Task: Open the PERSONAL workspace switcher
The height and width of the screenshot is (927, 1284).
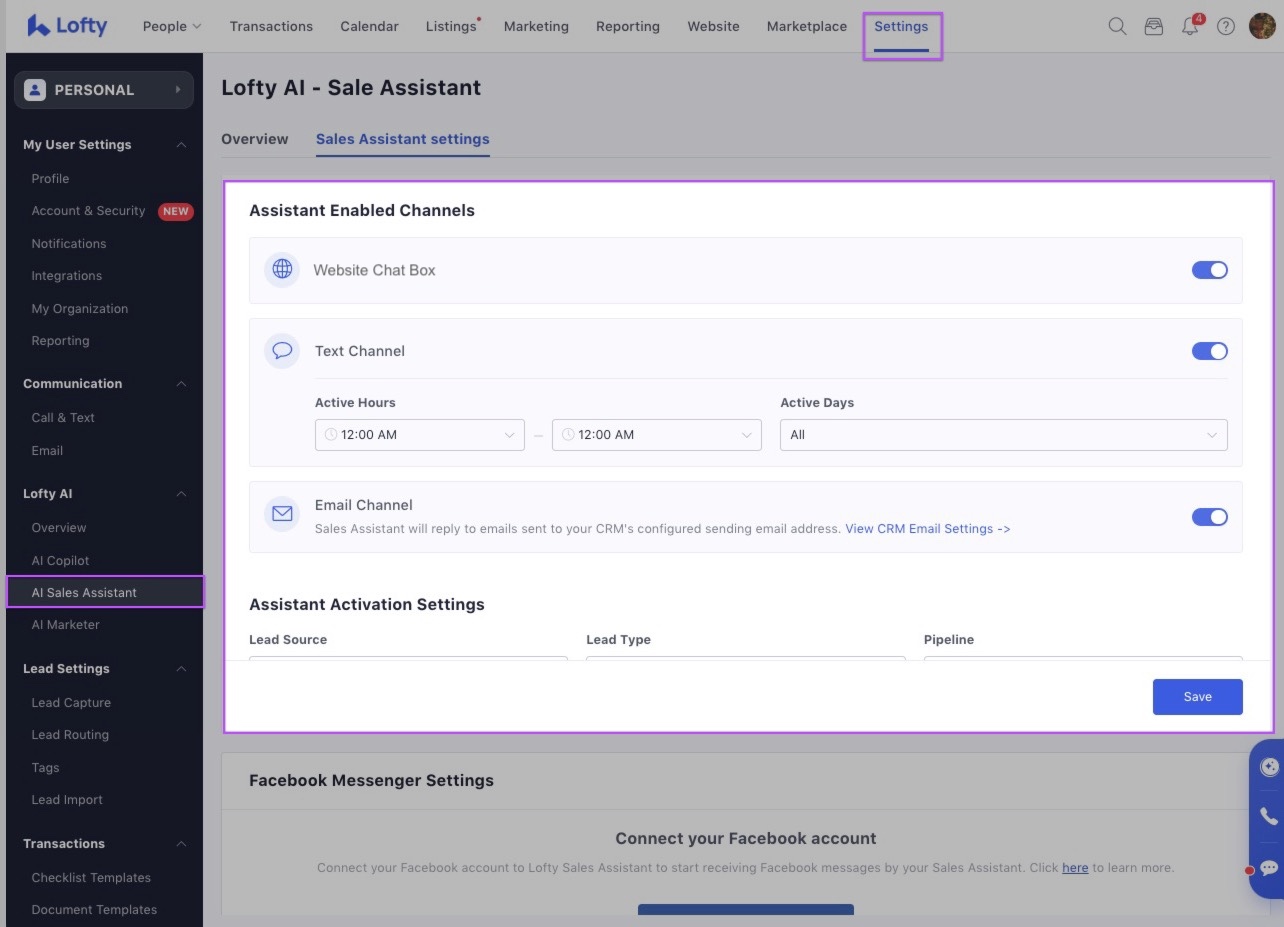Action: [x=104, y=90]
